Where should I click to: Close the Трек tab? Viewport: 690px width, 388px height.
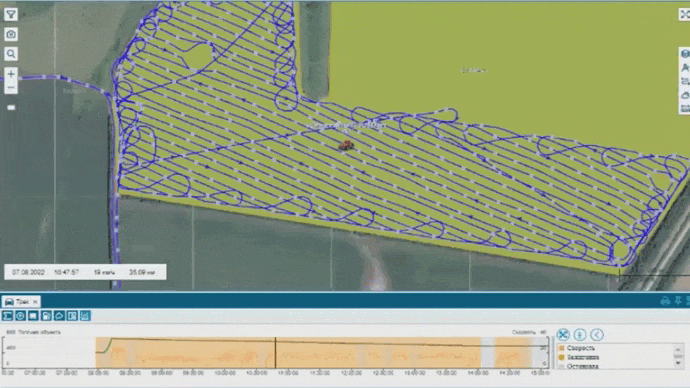(35, 302)
